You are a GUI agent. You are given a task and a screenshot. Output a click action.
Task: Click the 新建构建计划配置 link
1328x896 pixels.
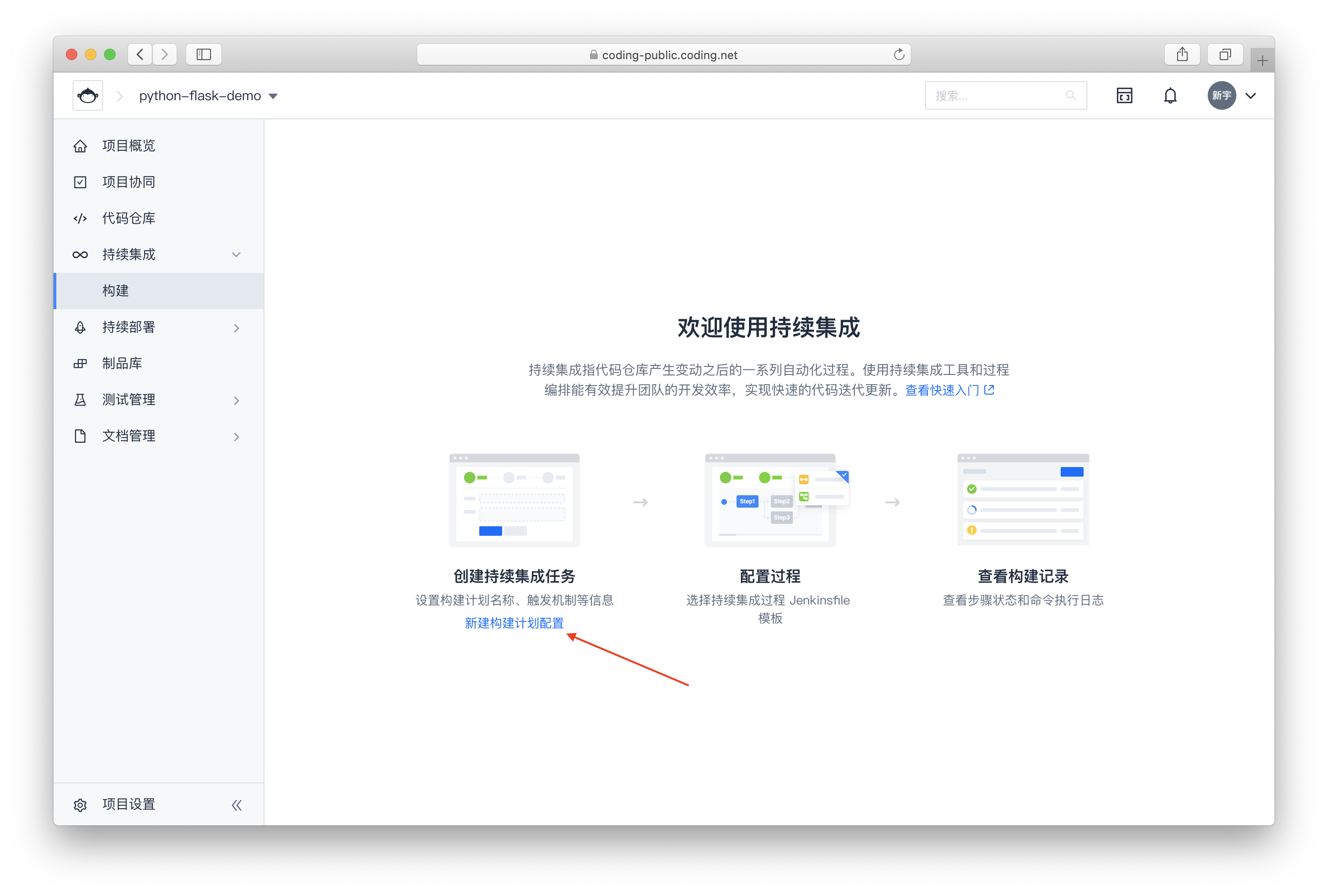(x=514, y=623)
